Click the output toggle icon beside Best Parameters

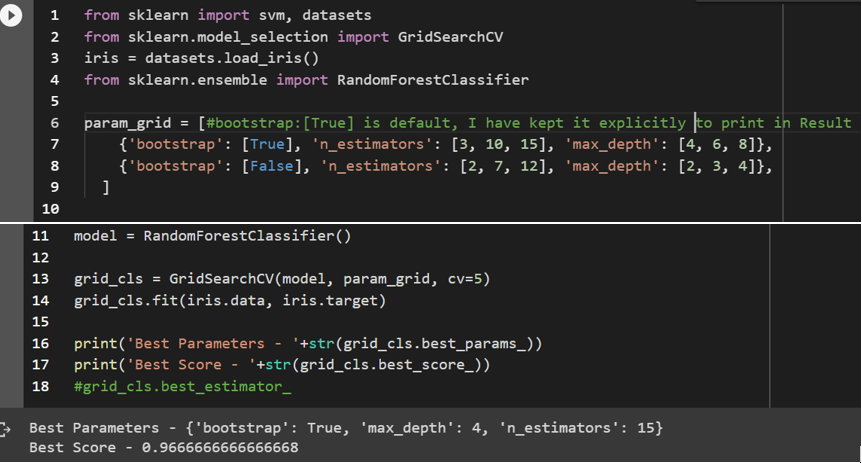pos(5,429)
